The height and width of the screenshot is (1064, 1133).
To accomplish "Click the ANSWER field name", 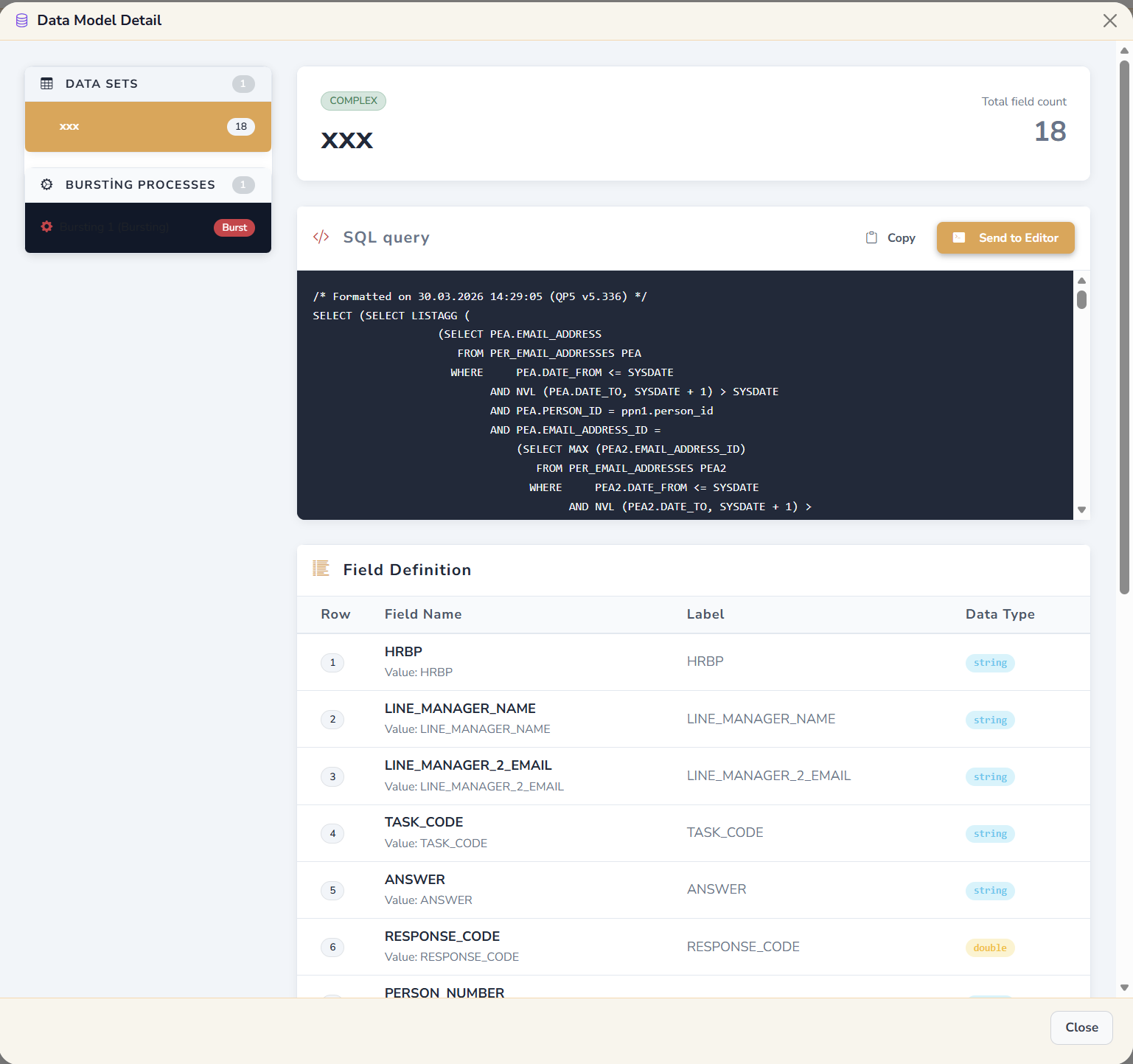I will (x=415, y=880).
